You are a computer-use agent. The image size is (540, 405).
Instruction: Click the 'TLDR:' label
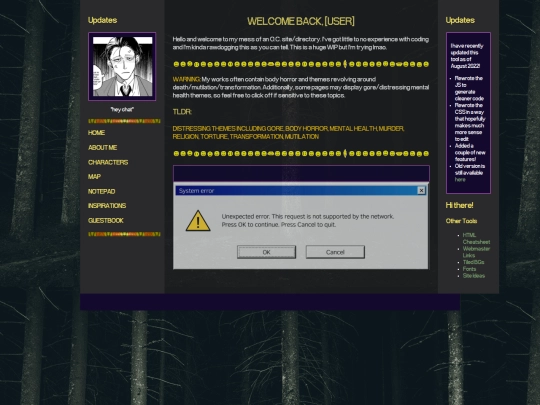click(182, 112)
